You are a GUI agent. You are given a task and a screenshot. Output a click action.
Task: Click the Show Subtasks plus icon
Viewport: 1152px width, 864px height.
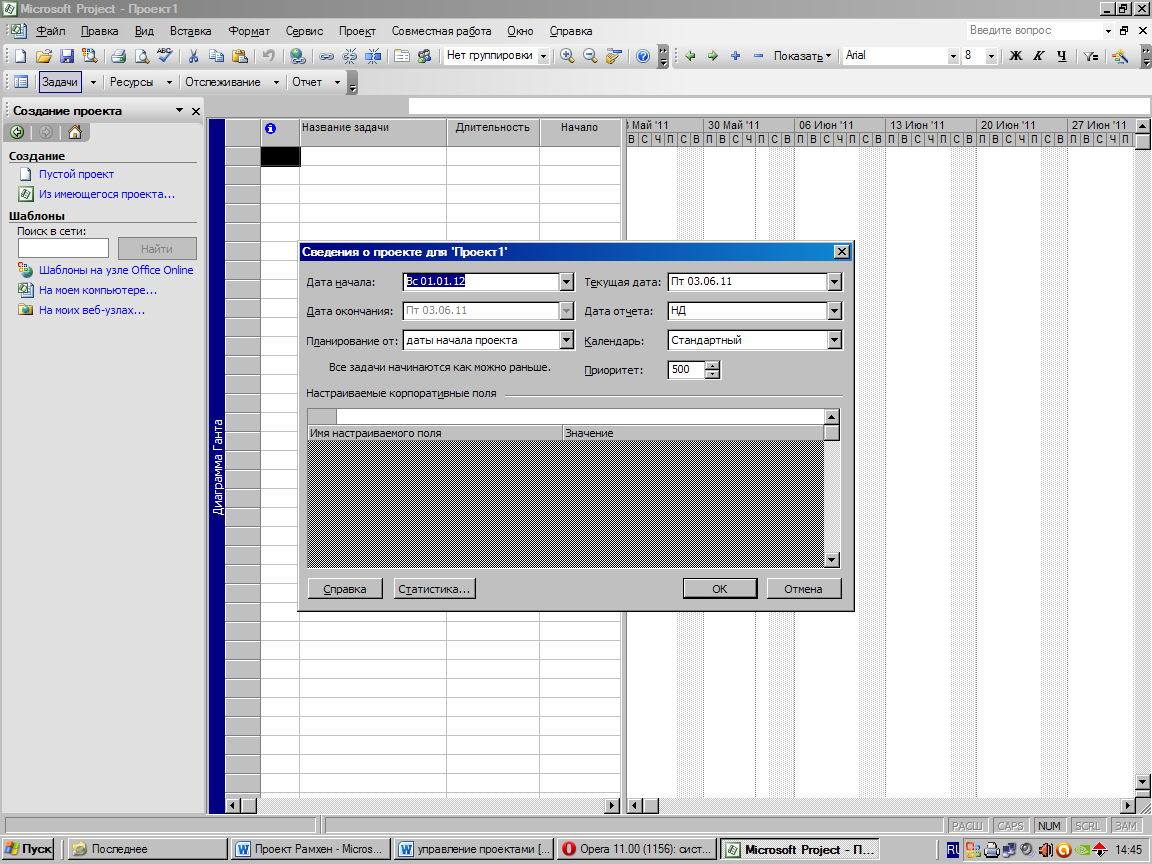point(735,56)
